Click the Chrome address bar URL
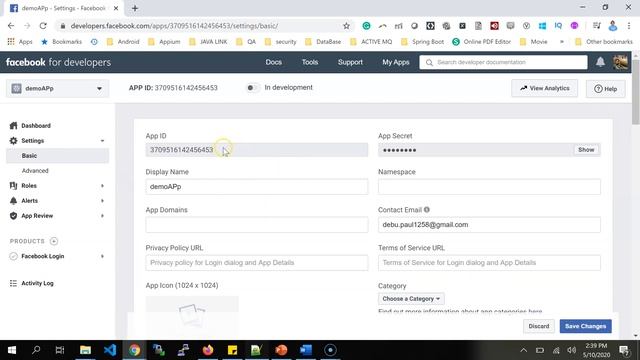The image size is (640, 360). 174,26
